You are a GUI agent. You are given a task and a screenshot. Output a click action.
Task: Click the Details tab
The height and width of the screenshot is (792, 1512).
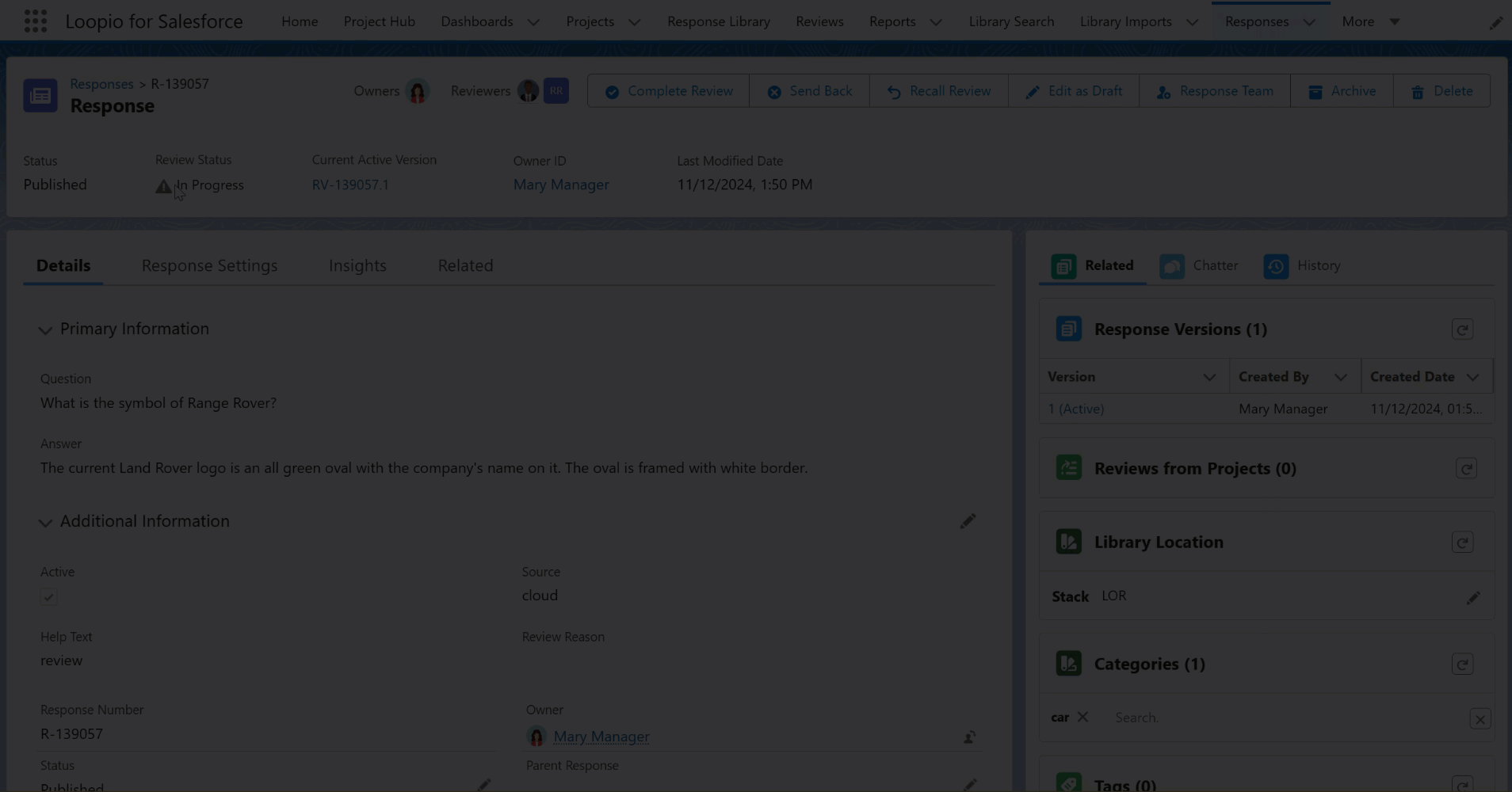pyautogui.click(x=63, y=265)
